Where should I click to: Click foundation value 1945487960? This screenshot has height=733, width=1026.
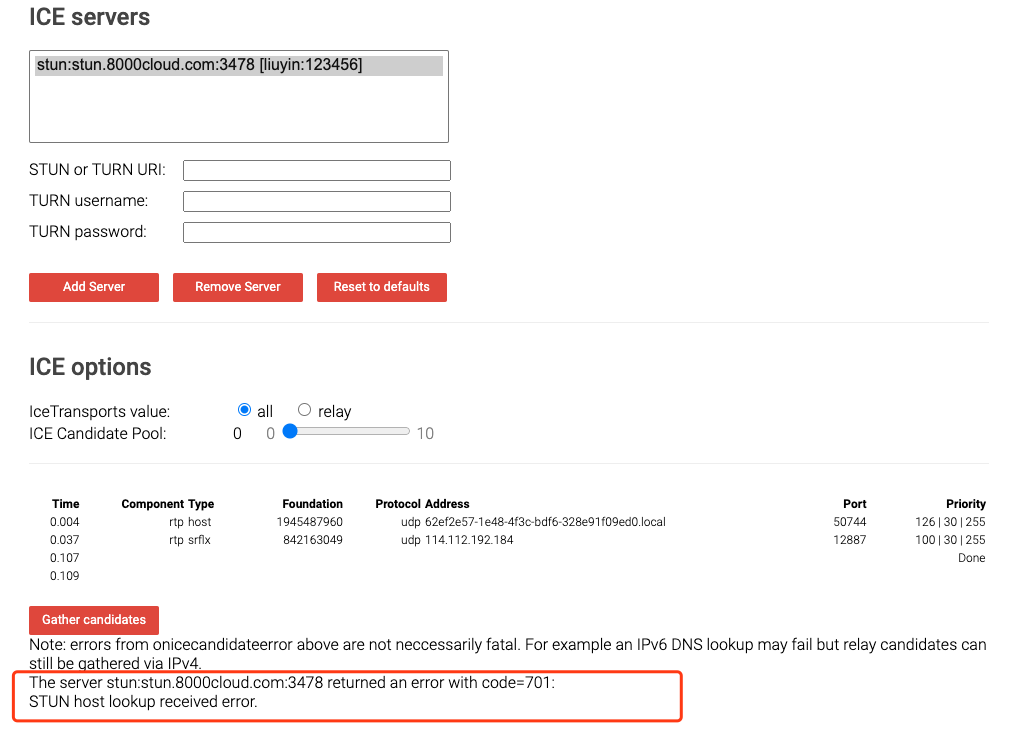click(310, 522)
